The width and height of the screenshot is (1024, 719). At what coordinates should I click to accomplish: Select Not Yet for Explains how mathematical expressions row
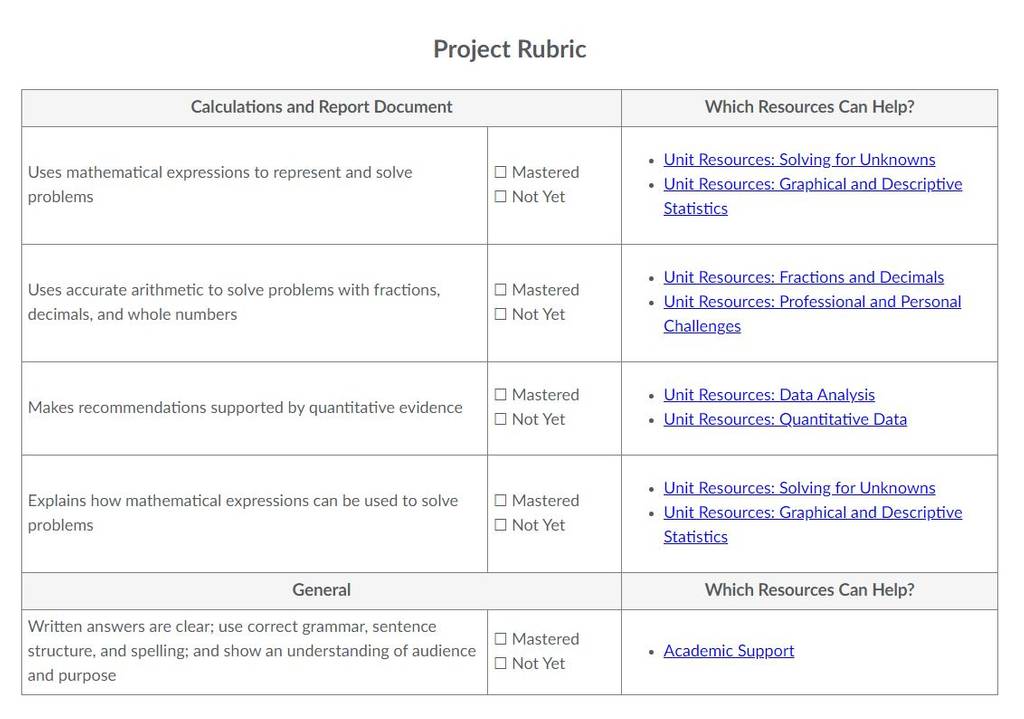(x=500, y=525)
